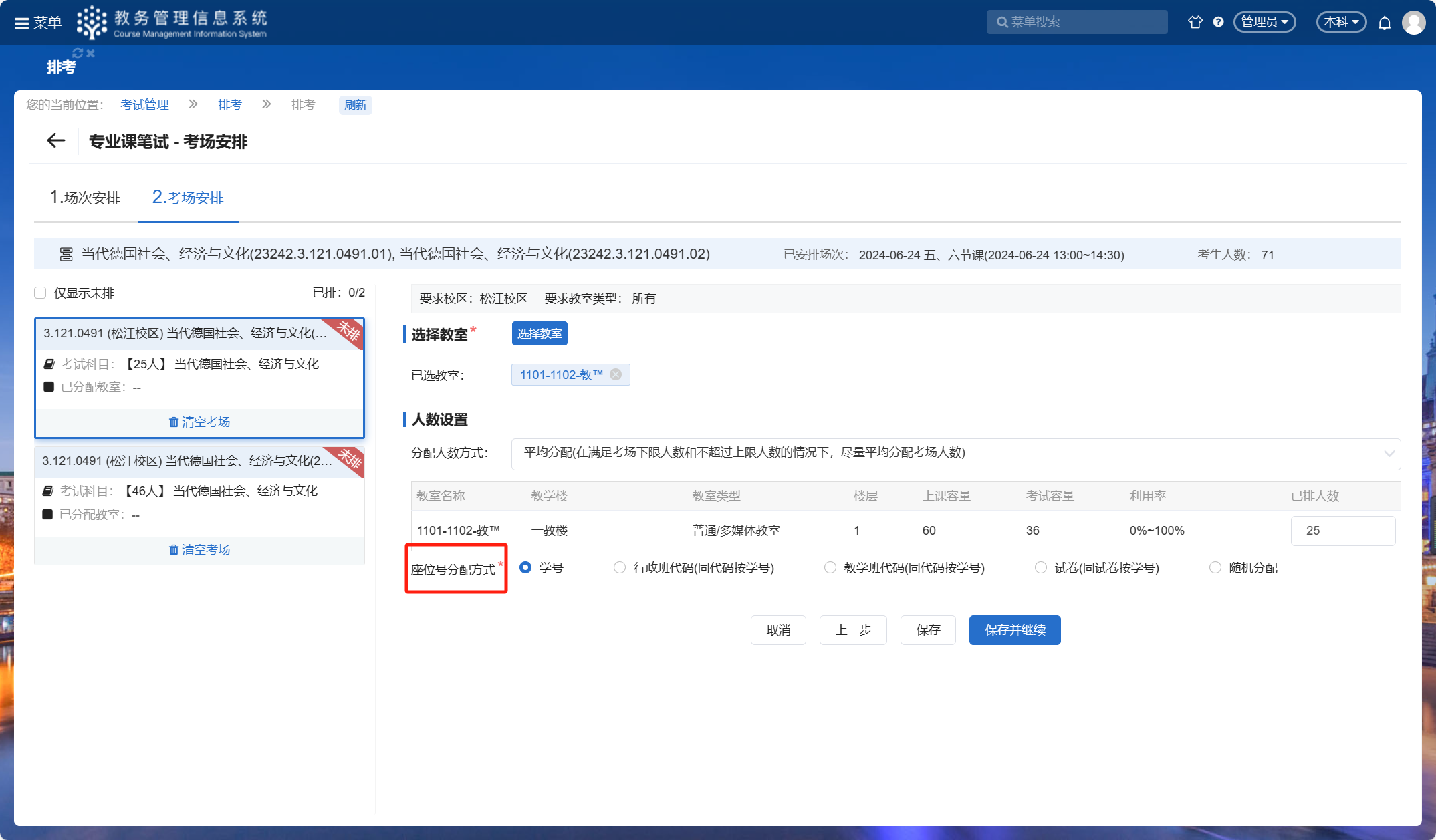The image size is (1436, 840).
Task: Enable the 仅显示未排 checkbox
Action: [41, 293]
